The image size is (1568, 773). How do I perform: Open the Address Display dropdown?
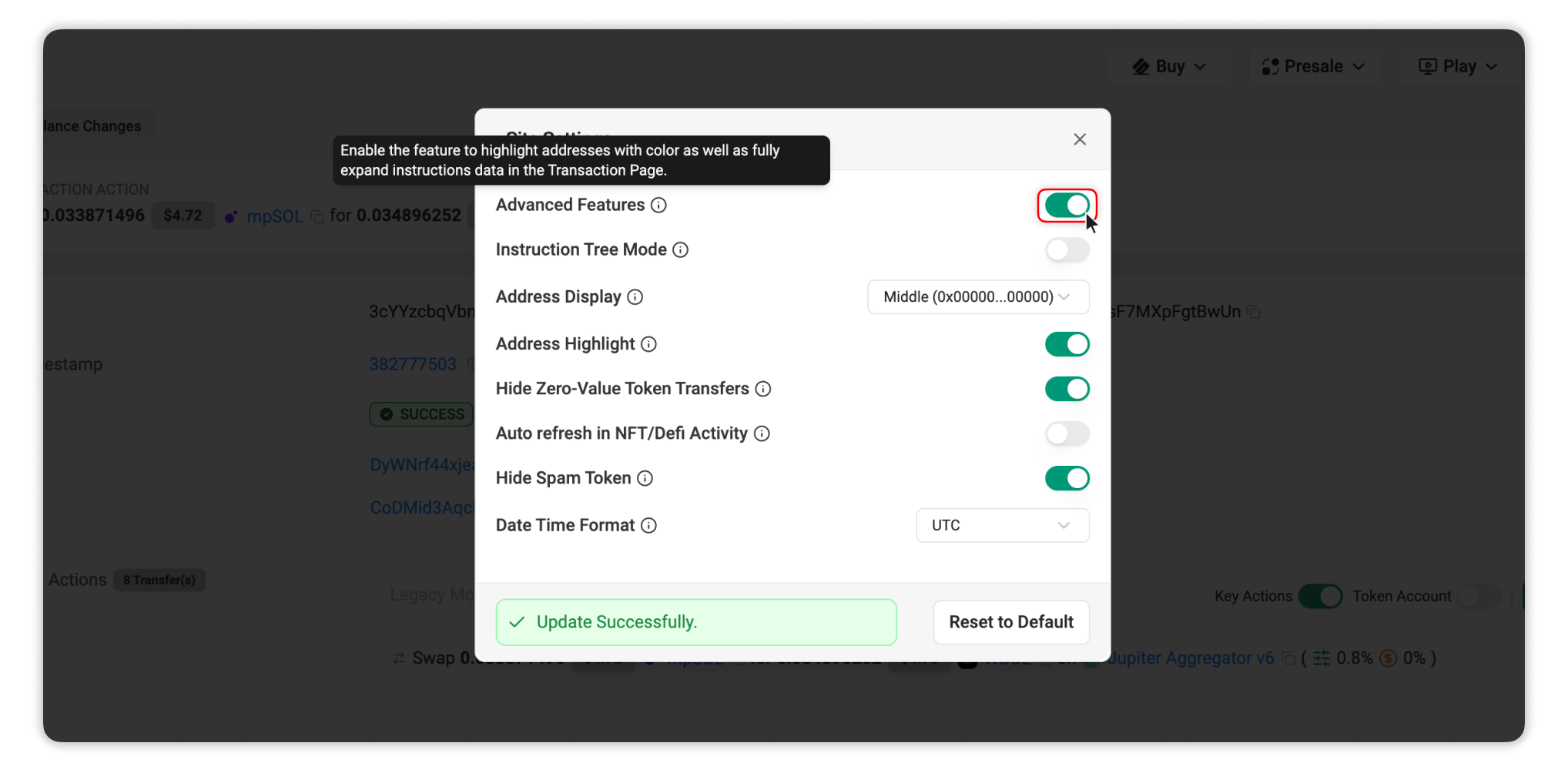point(977,296)
